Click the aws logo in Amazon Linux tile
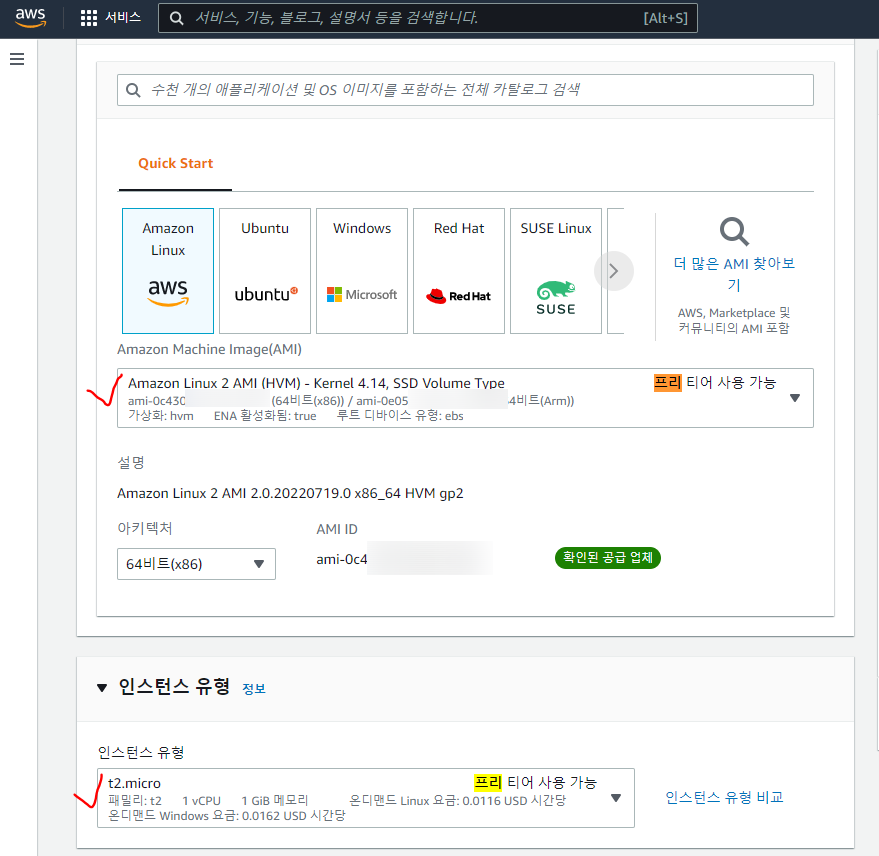Screen dimensions: 879x856 168,293
